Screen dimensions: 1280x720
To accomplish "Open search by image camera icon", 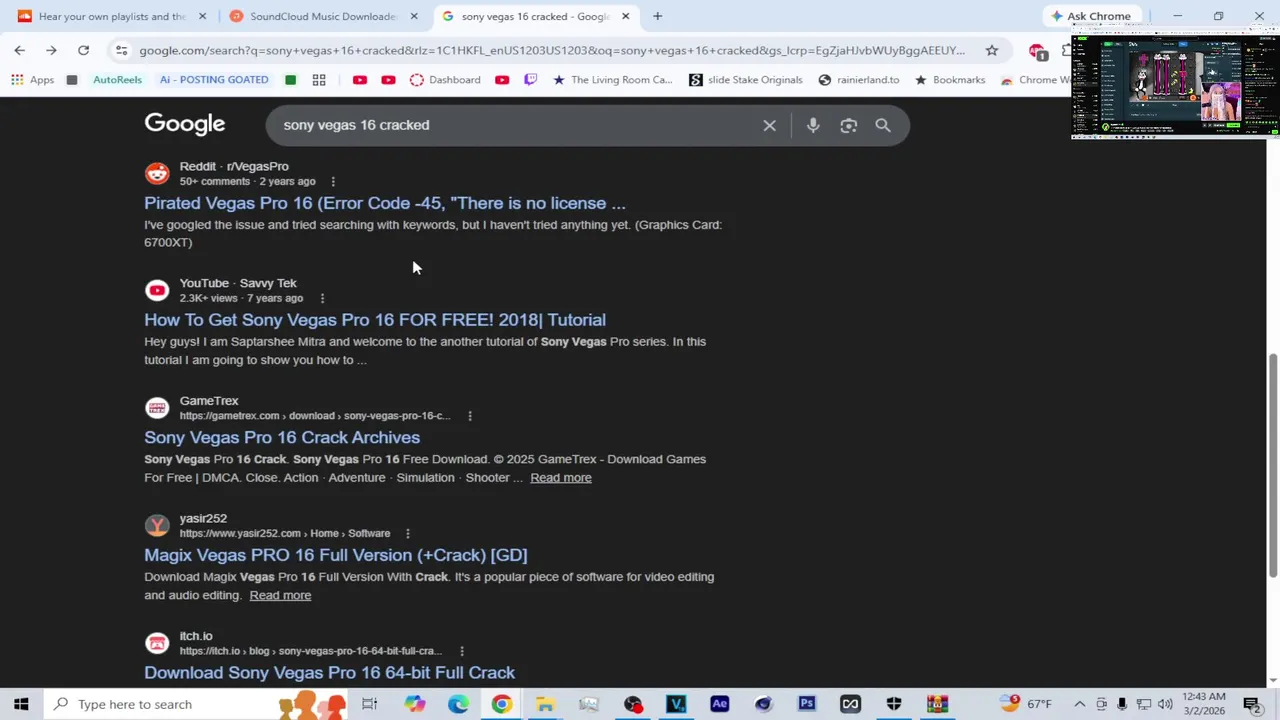I will point(848,125).
